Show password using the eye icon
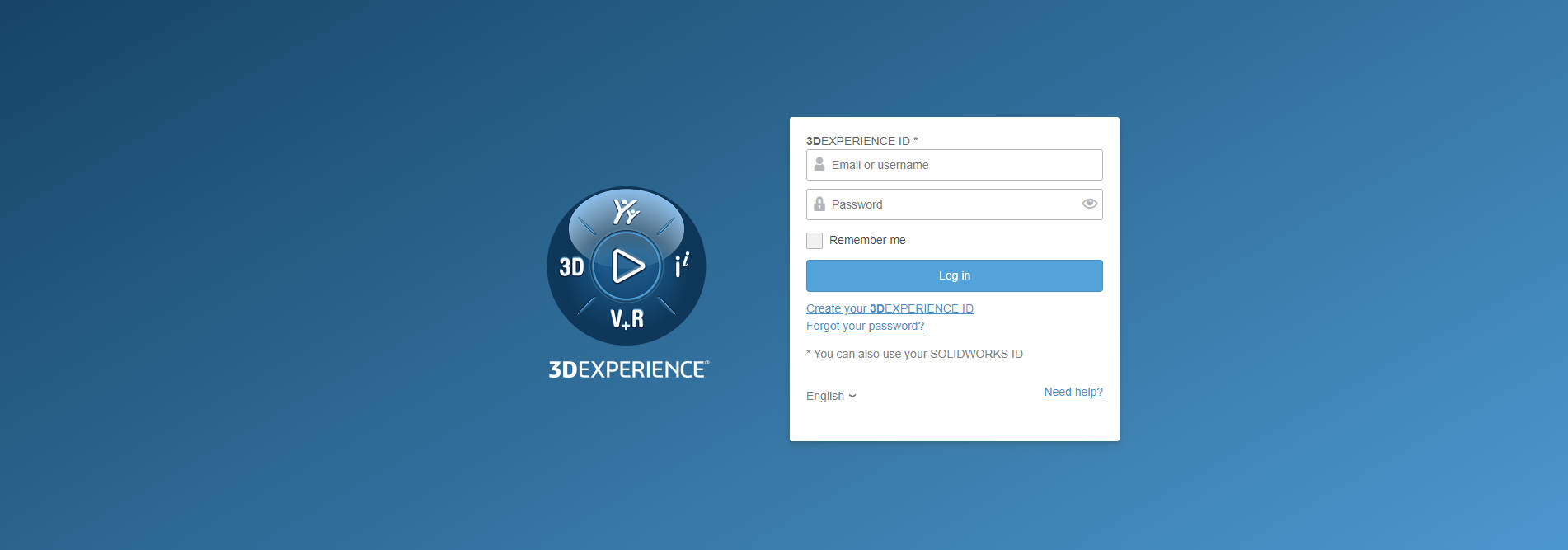1568x550 pixels. (1089, 204)
